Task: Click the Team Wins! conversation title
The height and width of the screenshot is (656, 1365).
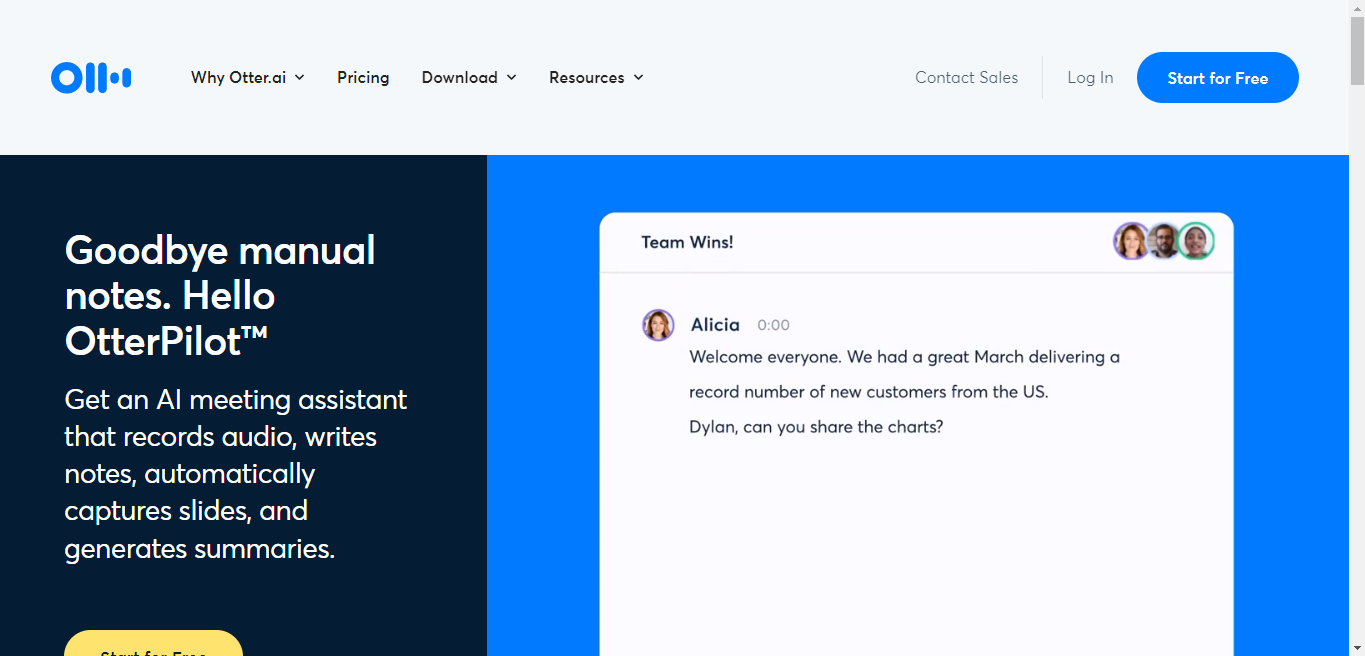Action: coord(687,242)
